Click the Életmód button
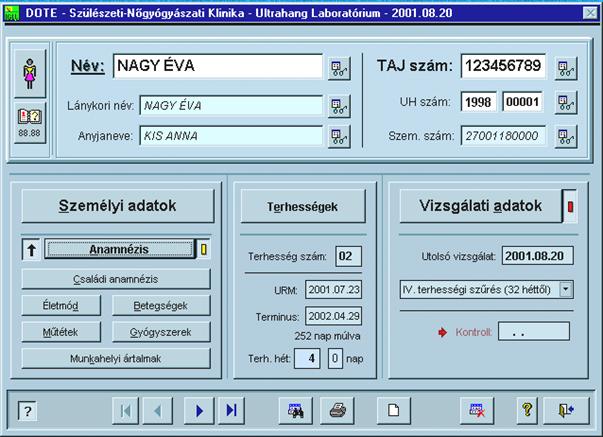Image resolution: width=603 pixels, height=437 pixels. (61, 306)
